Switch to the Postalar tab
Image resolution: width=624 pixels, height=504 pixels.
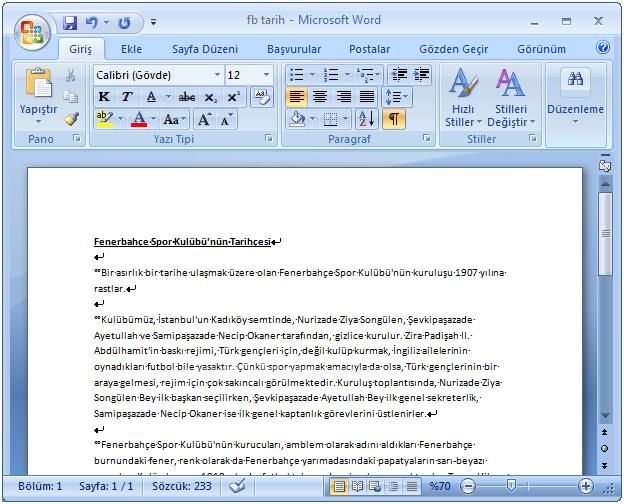(369, 49)
